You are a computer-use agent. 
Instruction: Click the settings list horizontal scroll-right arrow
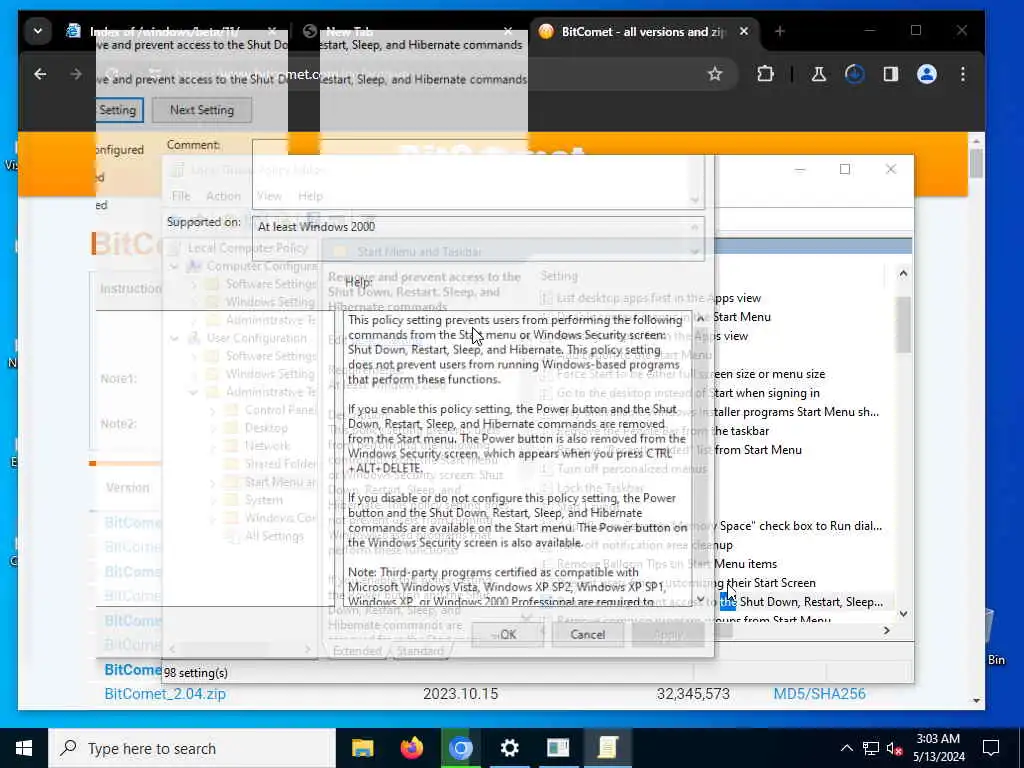coord(886,630)
